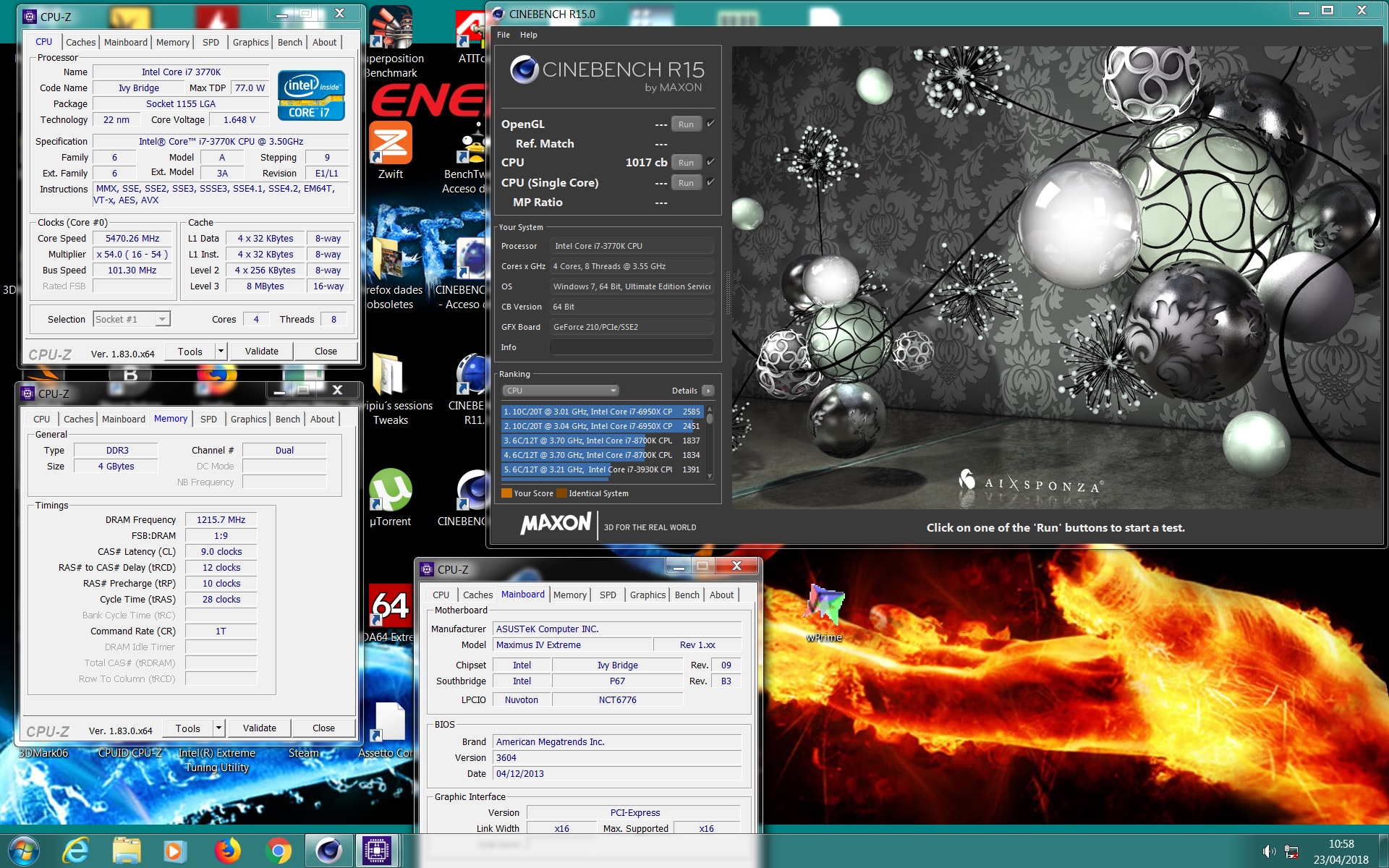Click Validate in Memory CPU-Z window
The image size is (1389, 868).
tap(260, 728)
